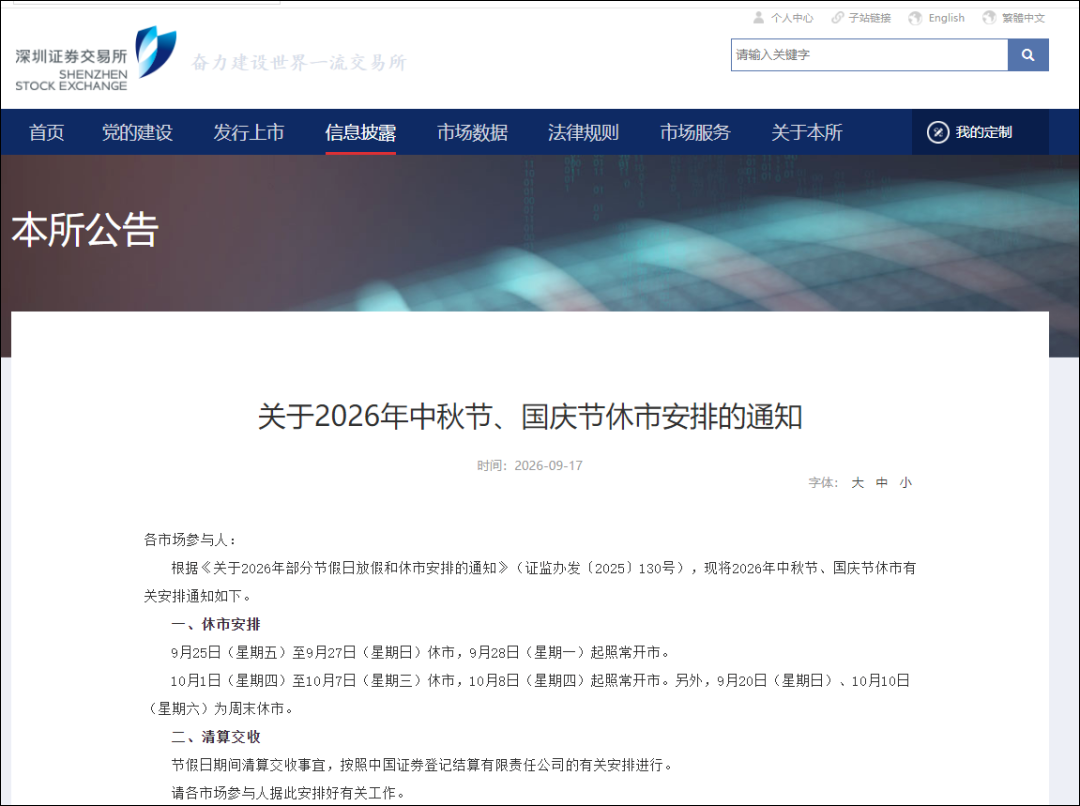This screenshot has width=1080, height=806.
Task: Click the globe icon beside English
Action: pos(915,18)
